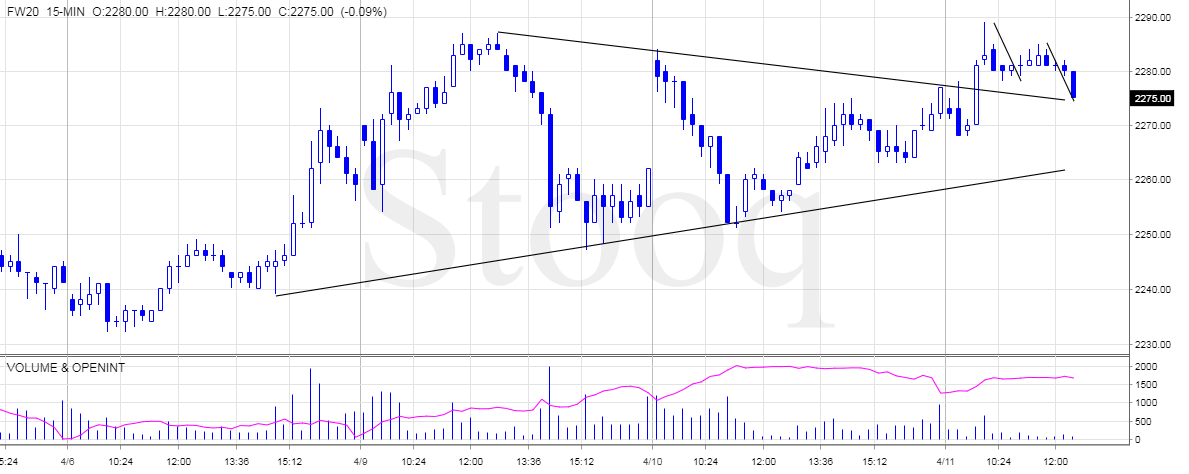This screenshot has height=474, width=1189.
Task: Select the 2290.00 price axis label
Action: pyautogui.click(x=1151, y=17)
